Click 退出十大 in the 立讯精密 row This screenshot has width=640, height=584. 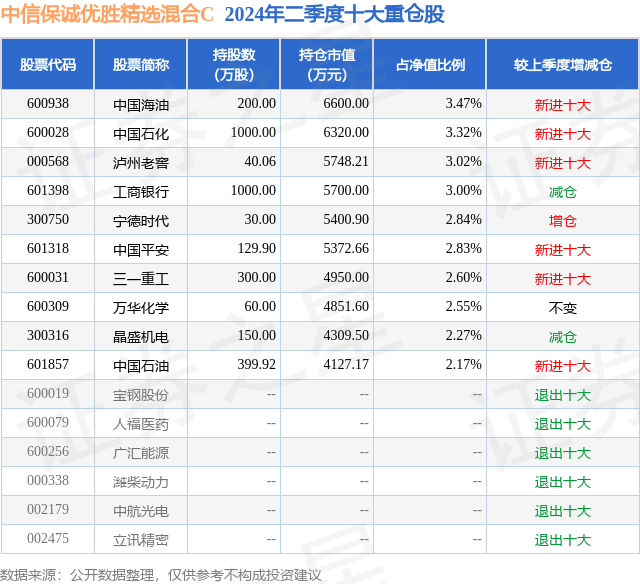coord(562,540)
